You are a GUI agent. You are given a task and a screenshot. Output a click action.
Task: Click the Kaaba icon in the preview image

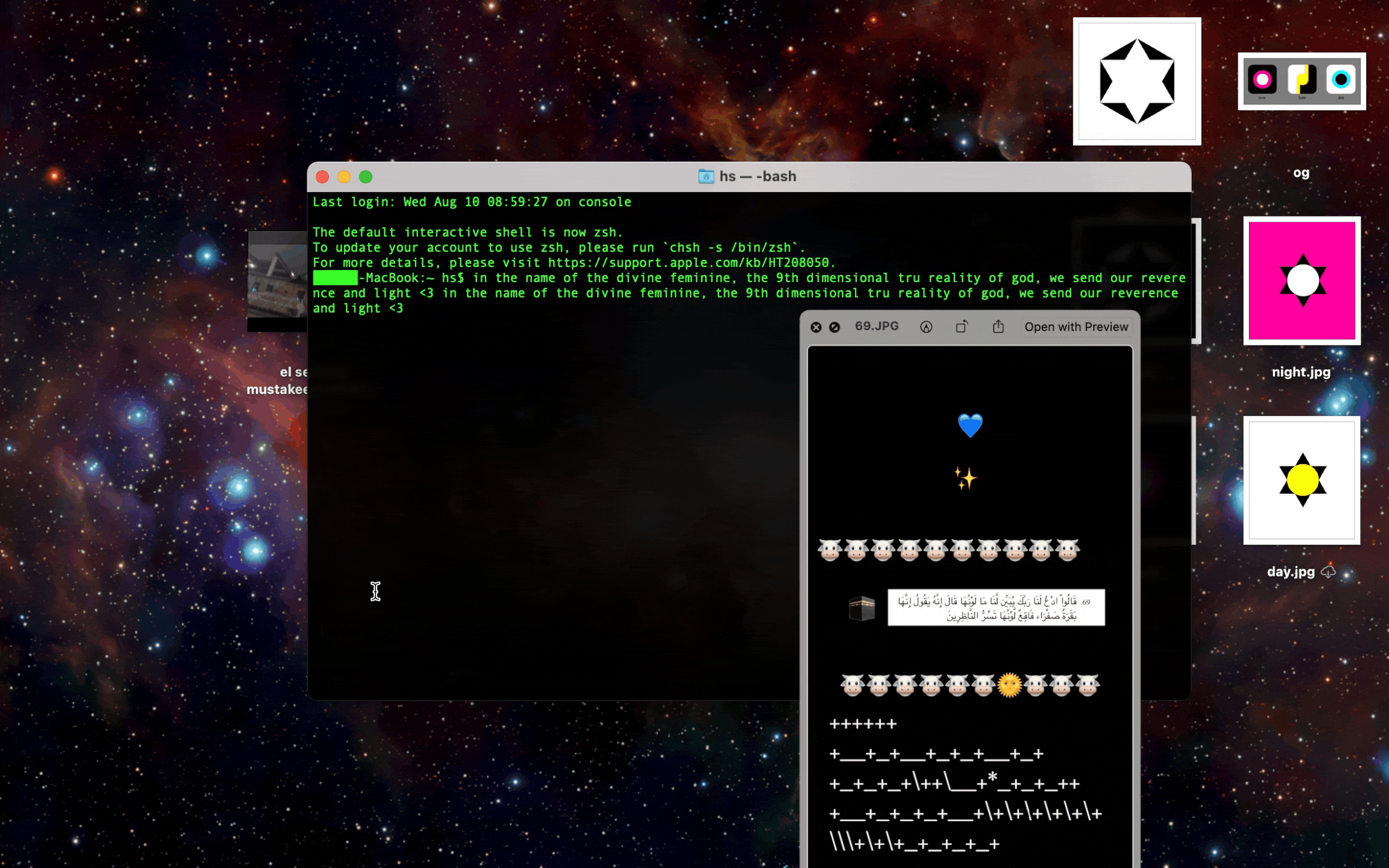861,608
